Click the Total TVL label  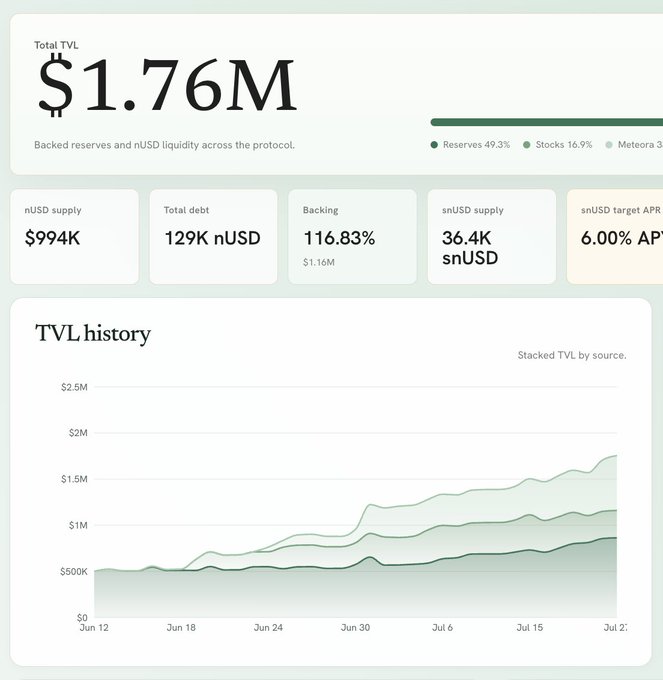[56, 45]
